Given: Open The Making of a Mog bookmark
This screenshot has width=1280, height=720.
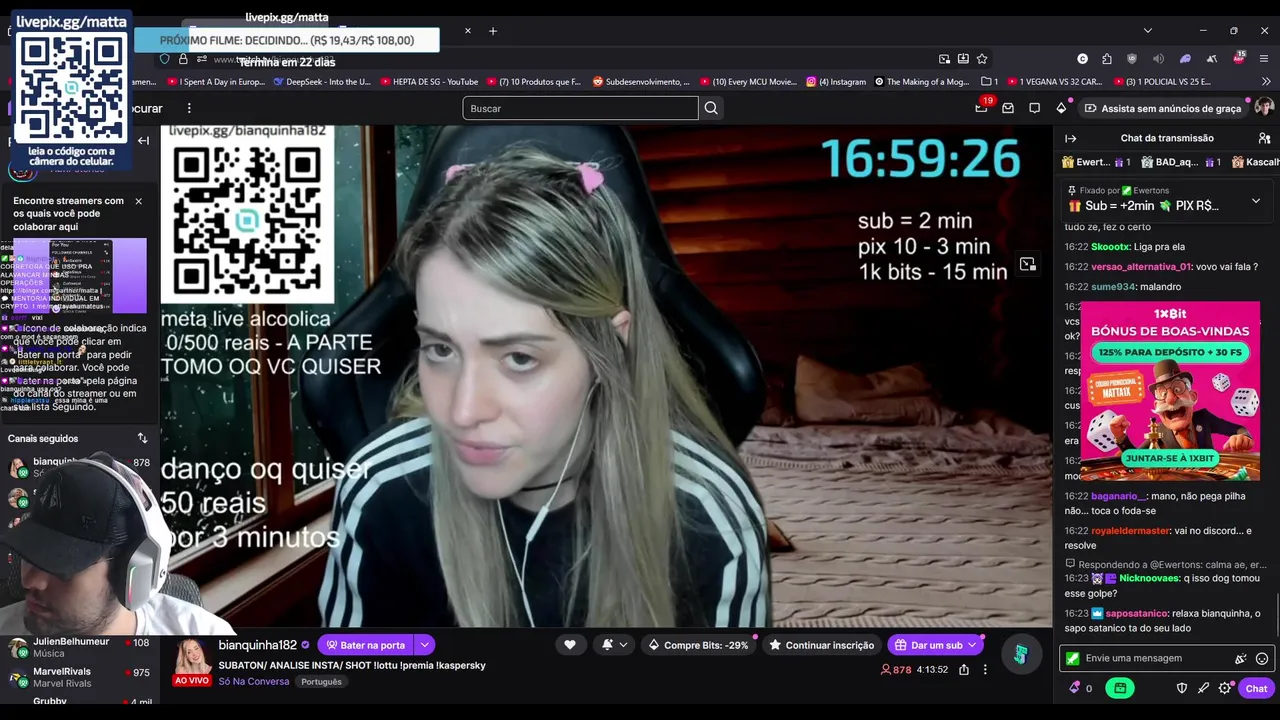Looking at the screenshot, I should pyautogui.click(x=922, y=82).
